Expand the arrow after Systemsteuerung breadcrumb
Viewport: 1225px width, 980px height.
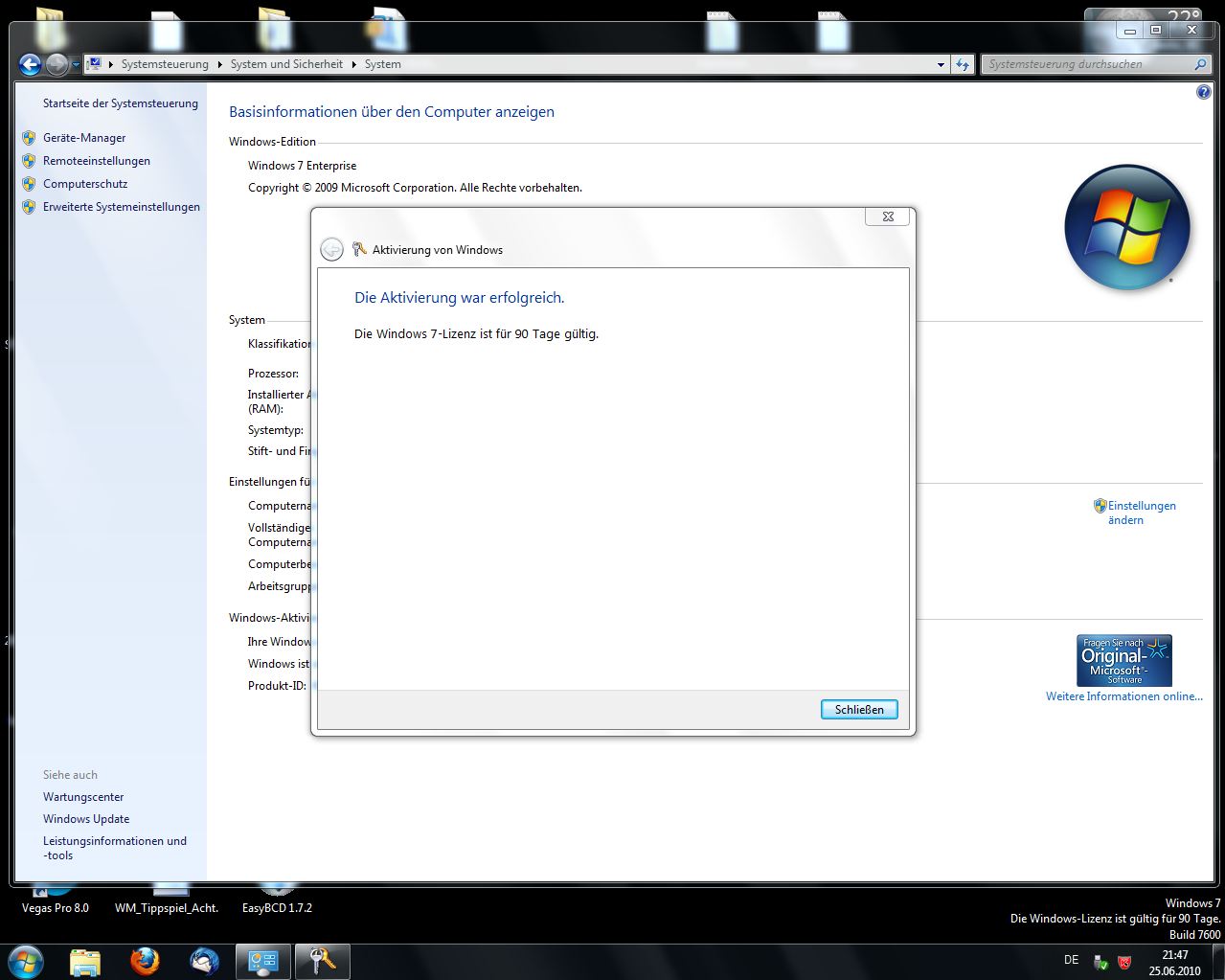[x=219, y=64]
